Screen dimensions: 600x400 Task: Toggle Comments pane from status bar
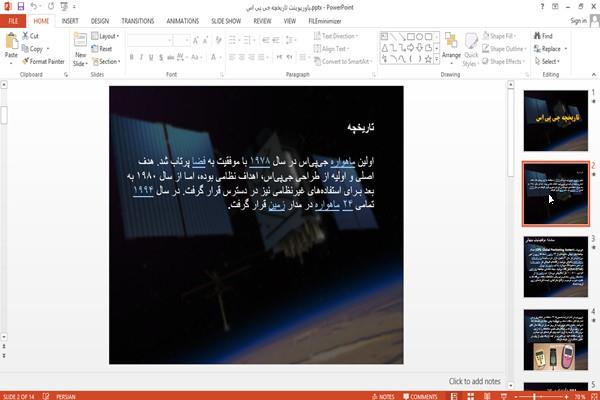[x=420, y=397]
